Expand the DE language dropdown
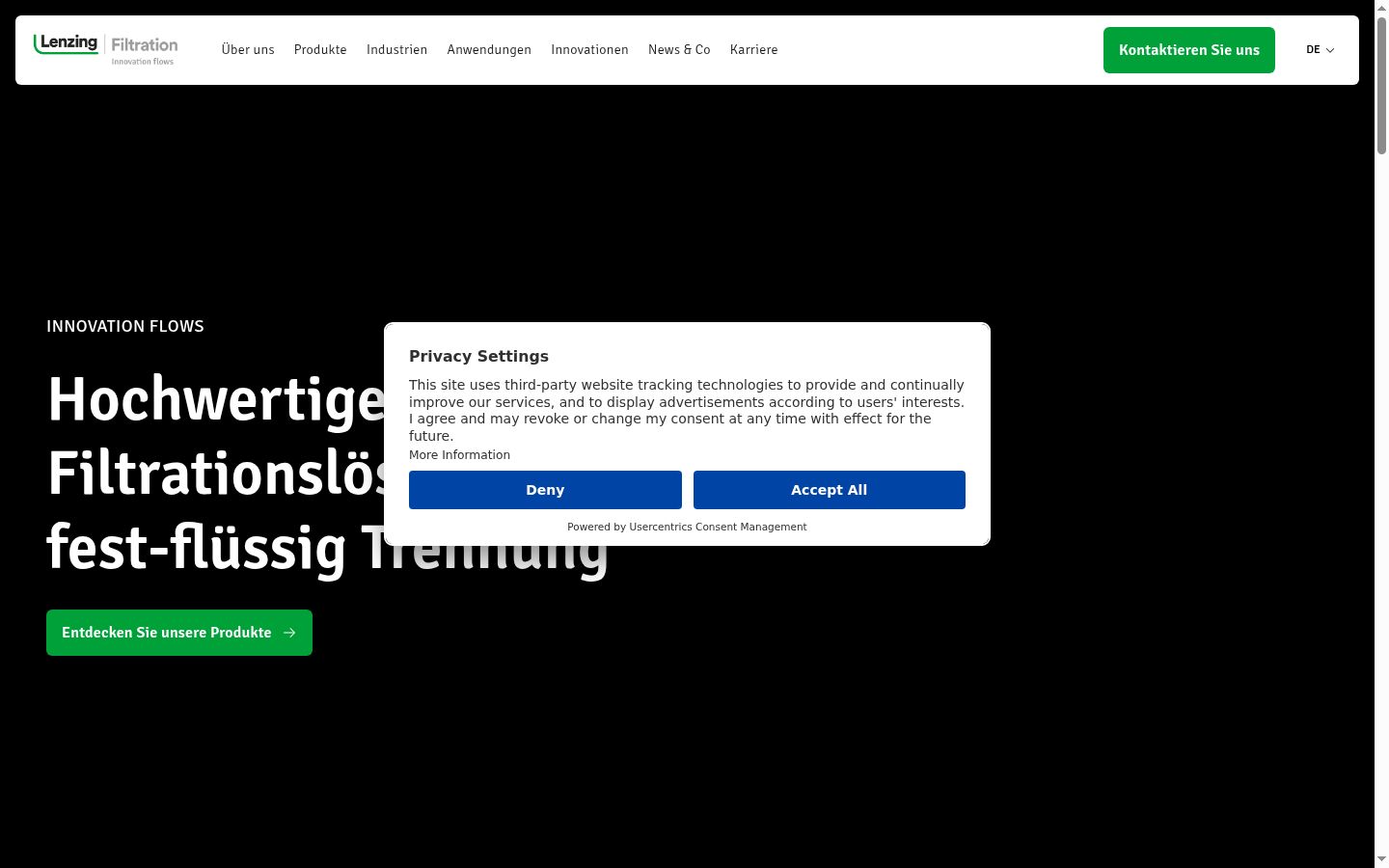Screen dimensions: 1389x868 [x=1321, y=50]
